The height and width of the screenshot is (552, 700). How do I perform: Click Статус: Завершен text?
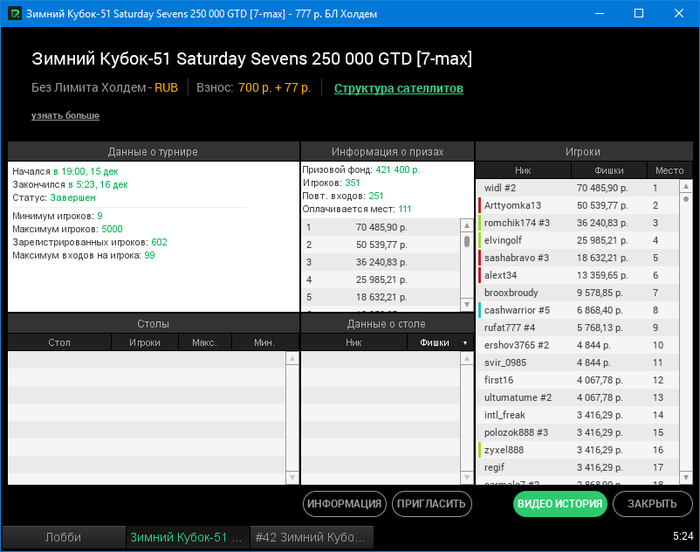54,197
